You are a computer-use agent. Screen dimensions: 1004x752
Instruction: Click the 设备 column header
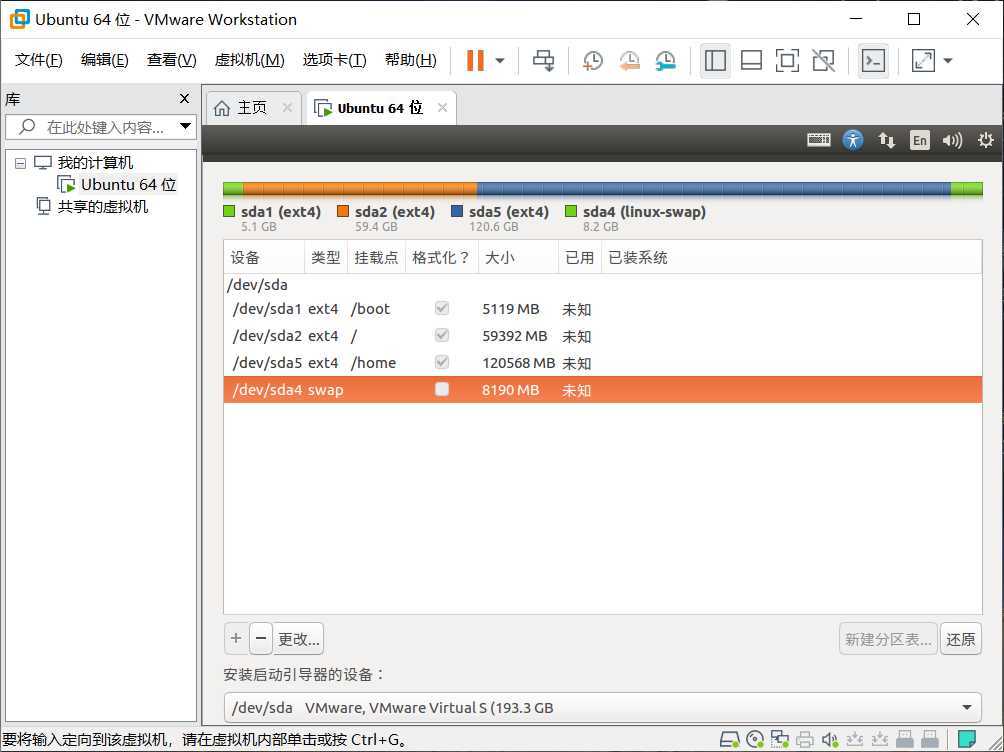[x=264, y=257]
